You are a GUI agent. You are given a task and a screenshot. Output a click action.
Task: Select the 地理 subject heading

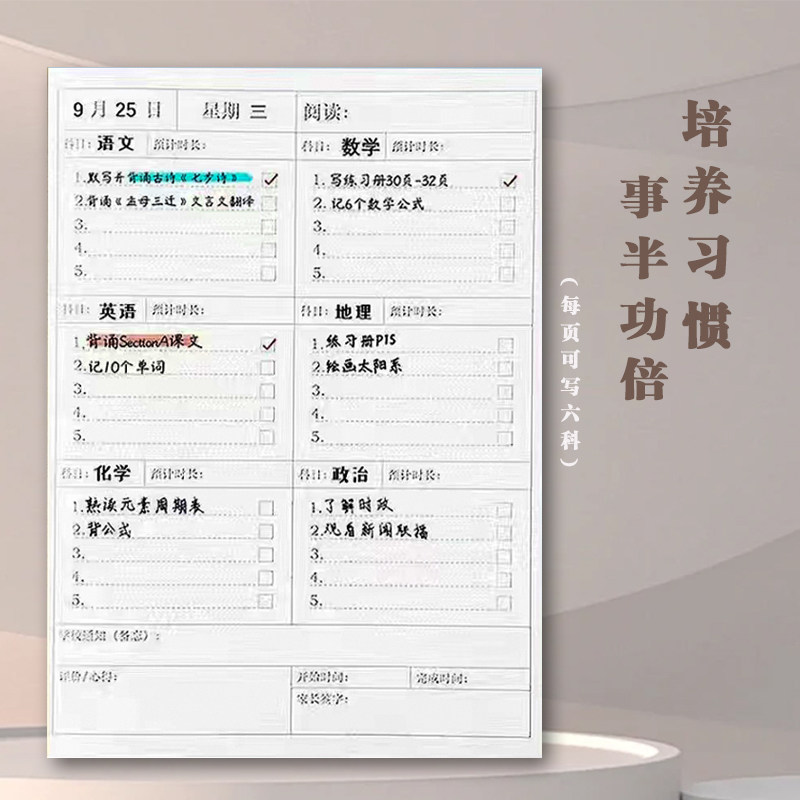tap(353, 312)
